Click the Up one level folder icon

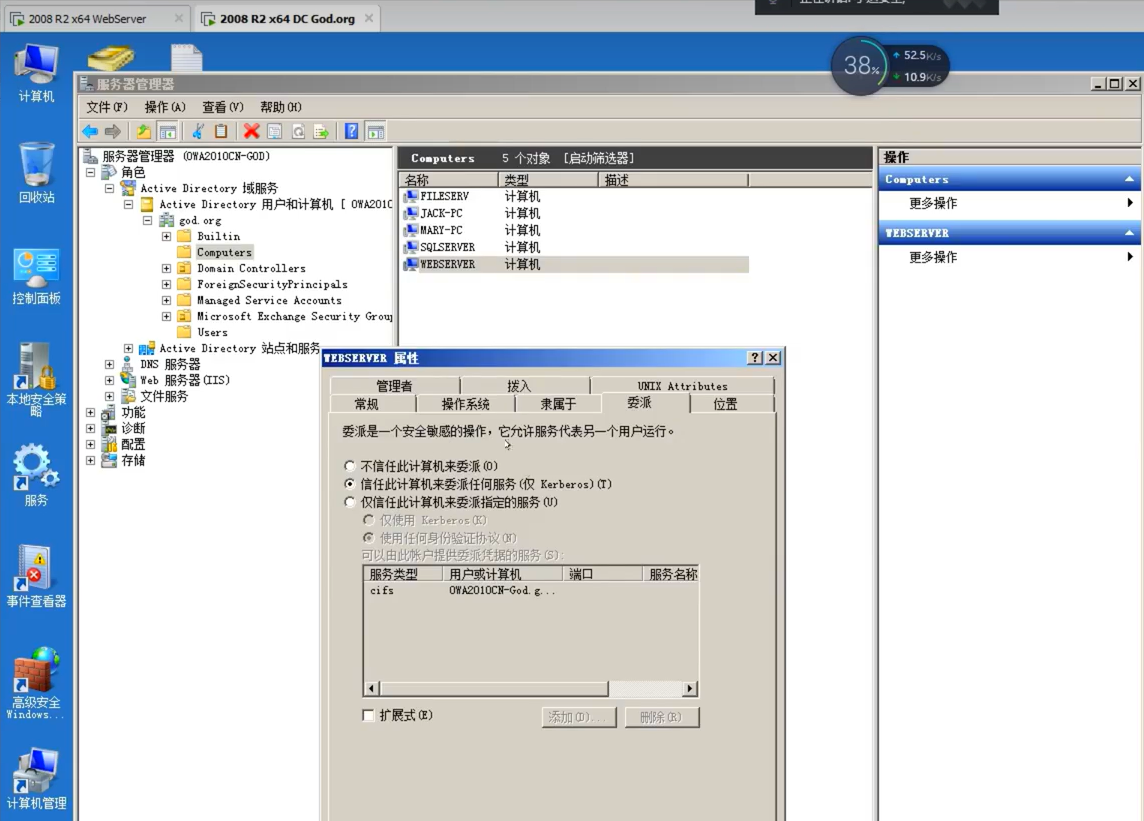click(144, 131)
